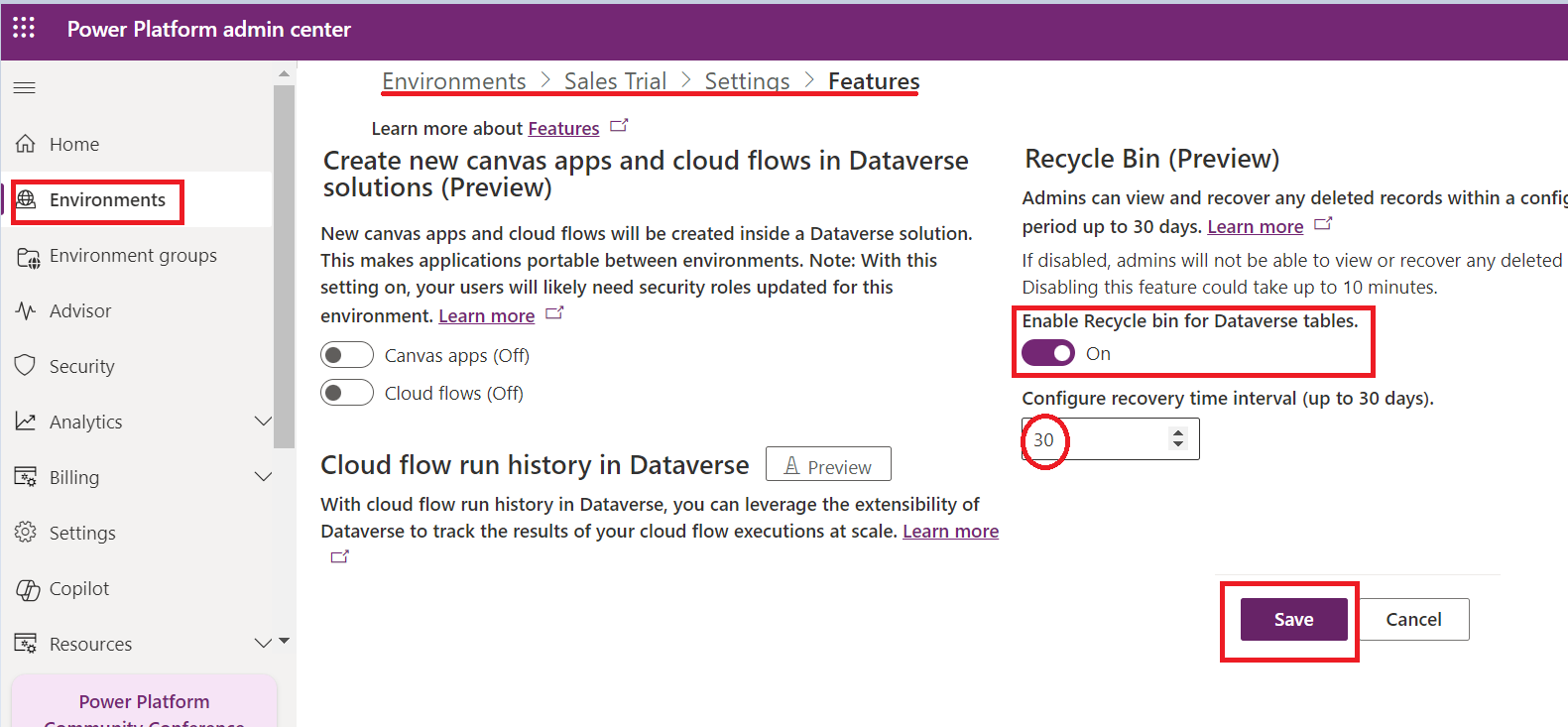
Task: Open Copilot in left navigation
Action: tap(79, 588)
